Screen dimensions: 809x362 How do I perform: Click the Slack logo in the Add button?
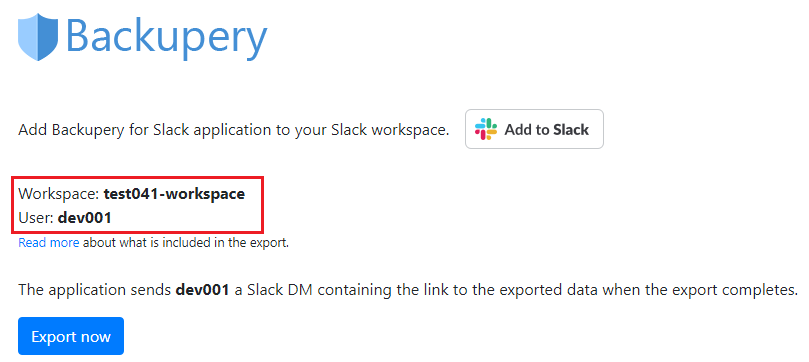(x=486, y=129)
